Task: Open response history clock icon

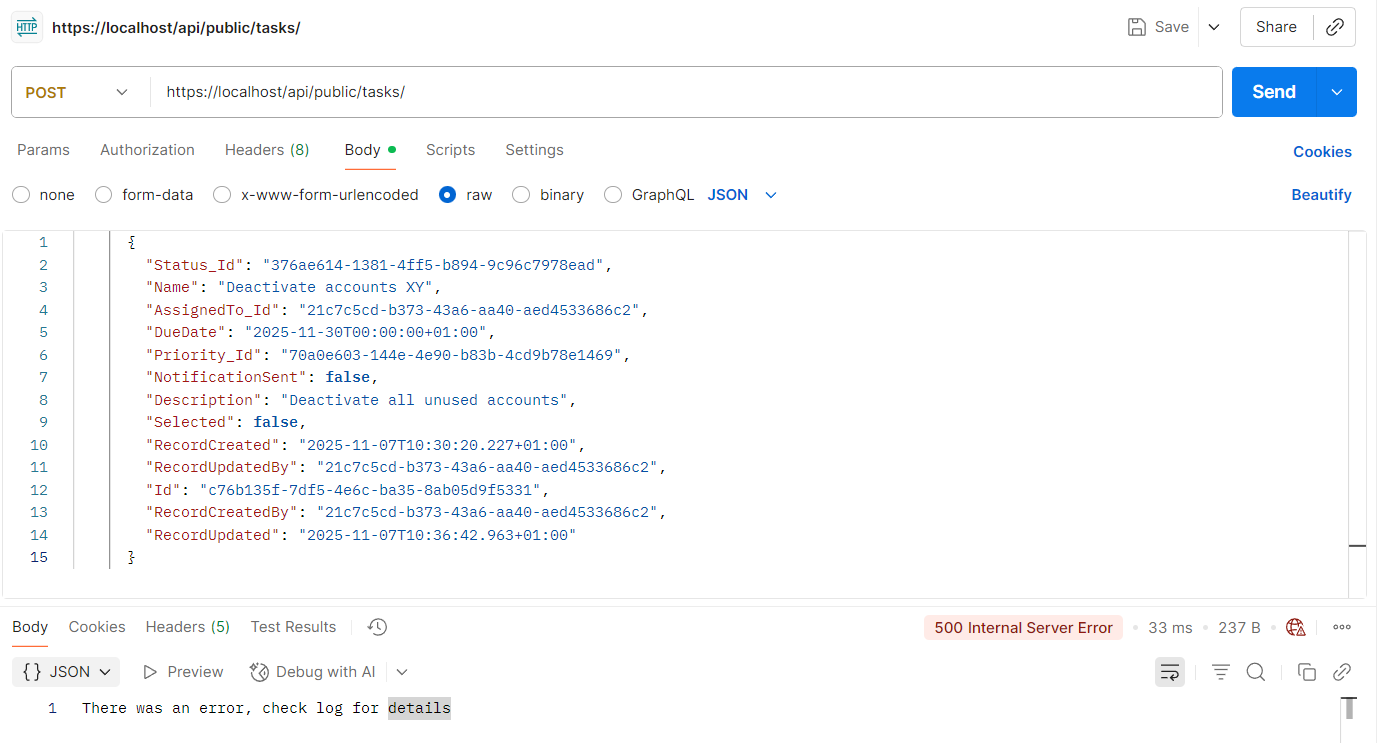Action: [377, 627]
